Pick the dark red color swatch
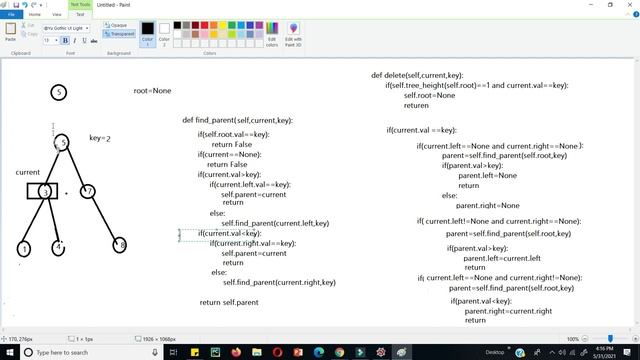The width and height of the screenshot is (640, 360). (x=196, y=25)
